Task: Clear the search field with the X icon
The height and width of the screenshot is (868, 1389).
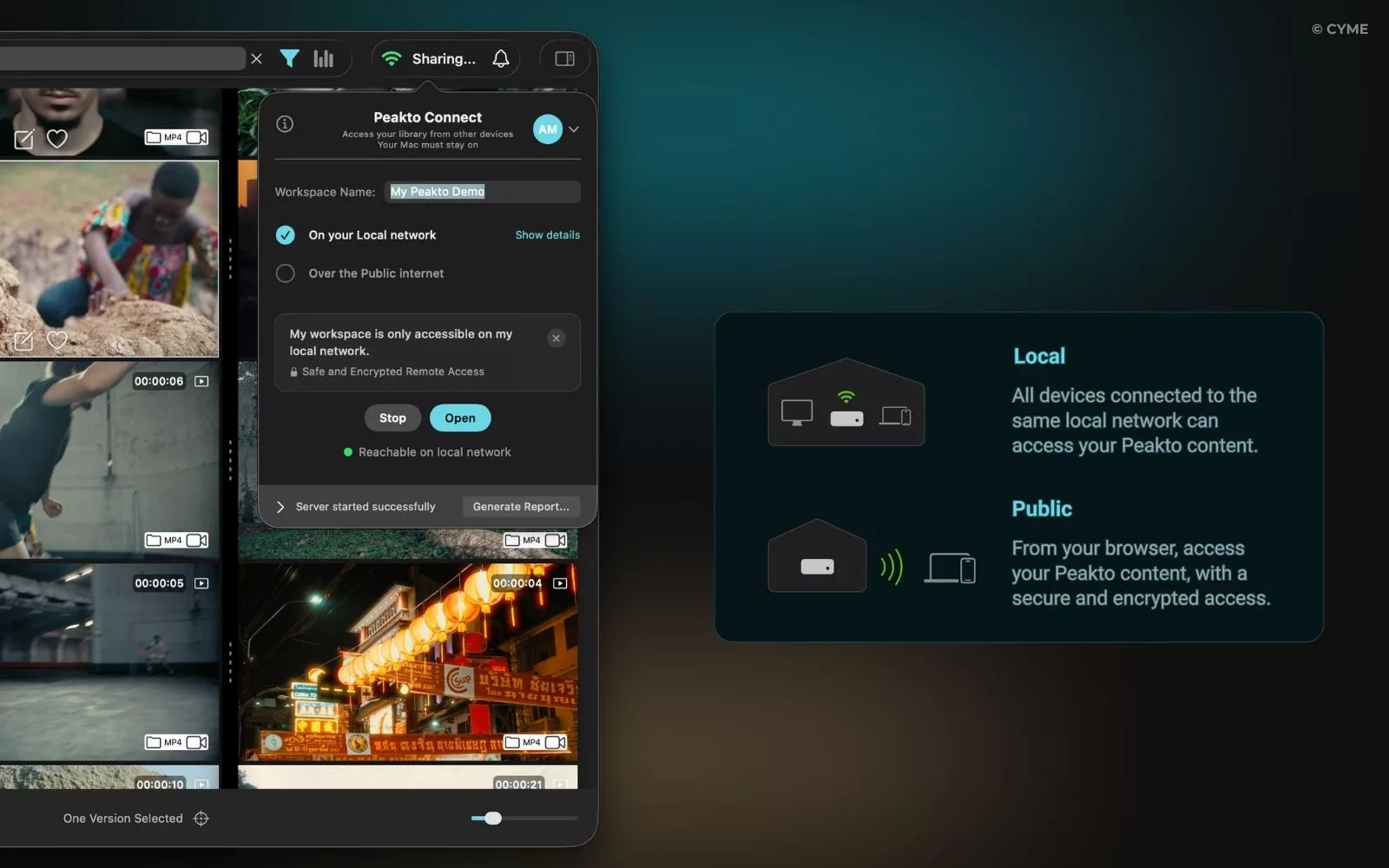Action: point(256,59)
